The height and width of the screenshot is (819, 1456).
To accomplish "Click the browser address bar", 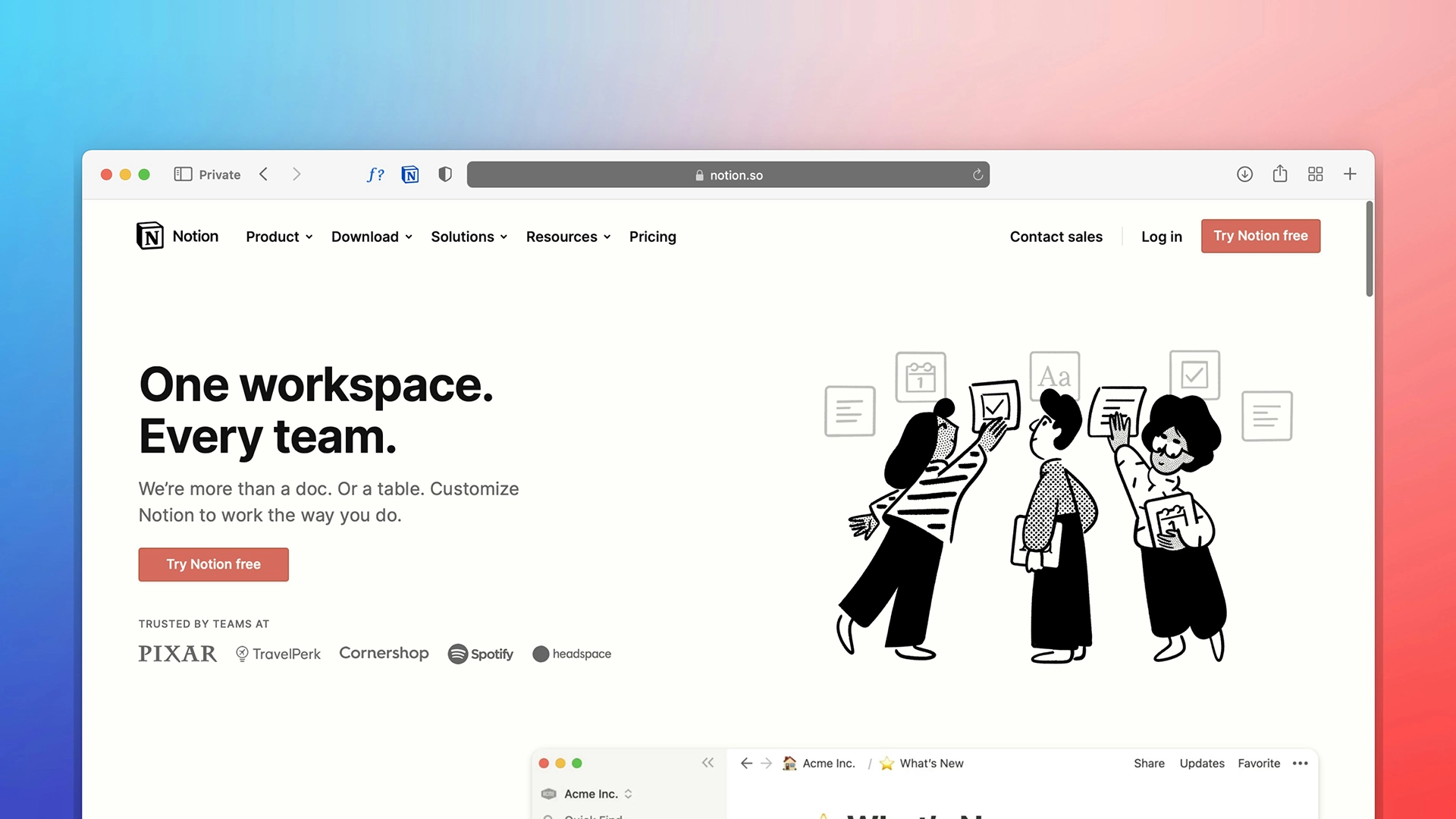I will (728, 174).
